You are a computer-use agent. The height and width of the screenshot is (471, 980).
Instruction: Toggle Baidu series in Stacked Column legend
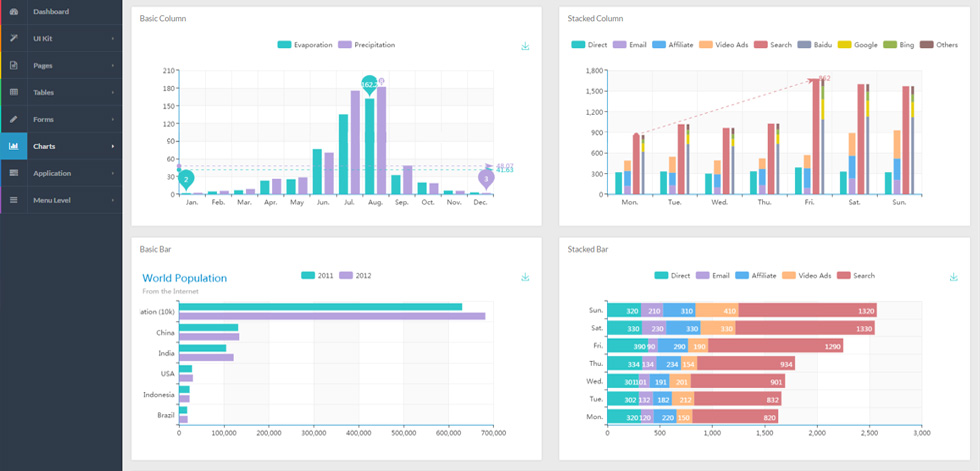tap(814, 45)
